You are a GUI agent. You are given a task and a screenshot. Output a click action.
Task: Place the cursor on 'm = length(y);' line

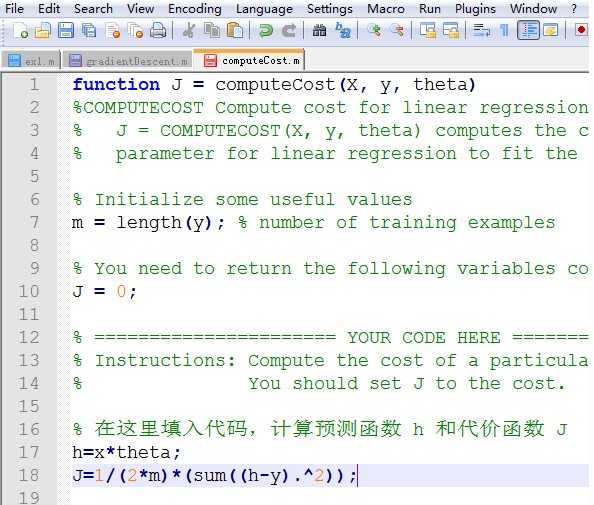click(x=149, y=222)
